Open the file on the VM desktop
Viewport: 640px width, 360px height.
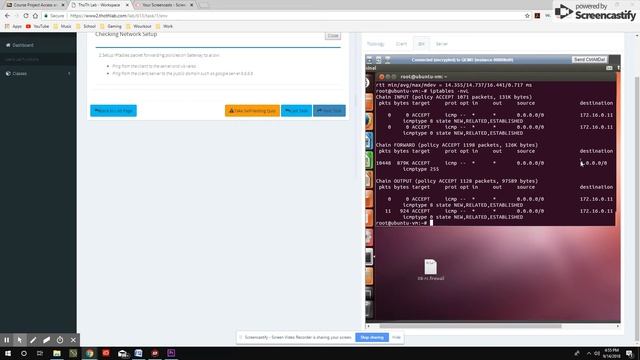(431, 270)
